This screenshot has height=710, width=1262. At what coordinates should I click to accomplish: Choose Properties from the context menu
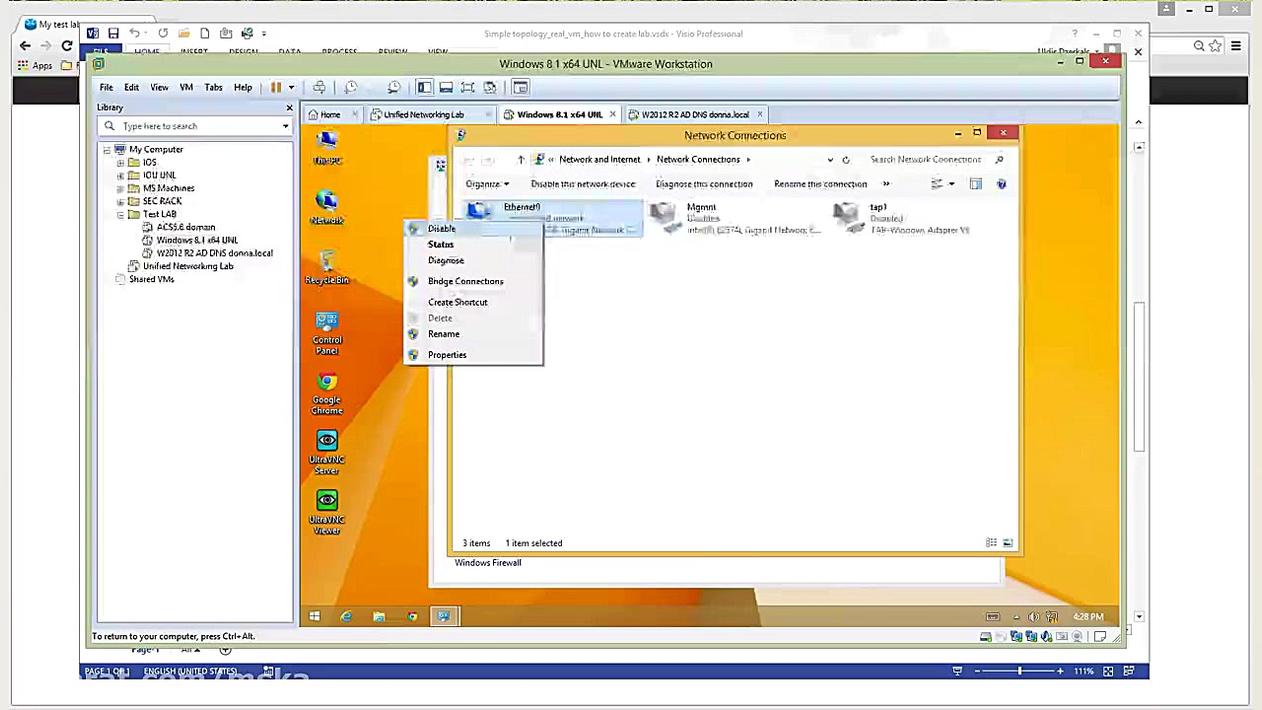[x=472, y=355]
